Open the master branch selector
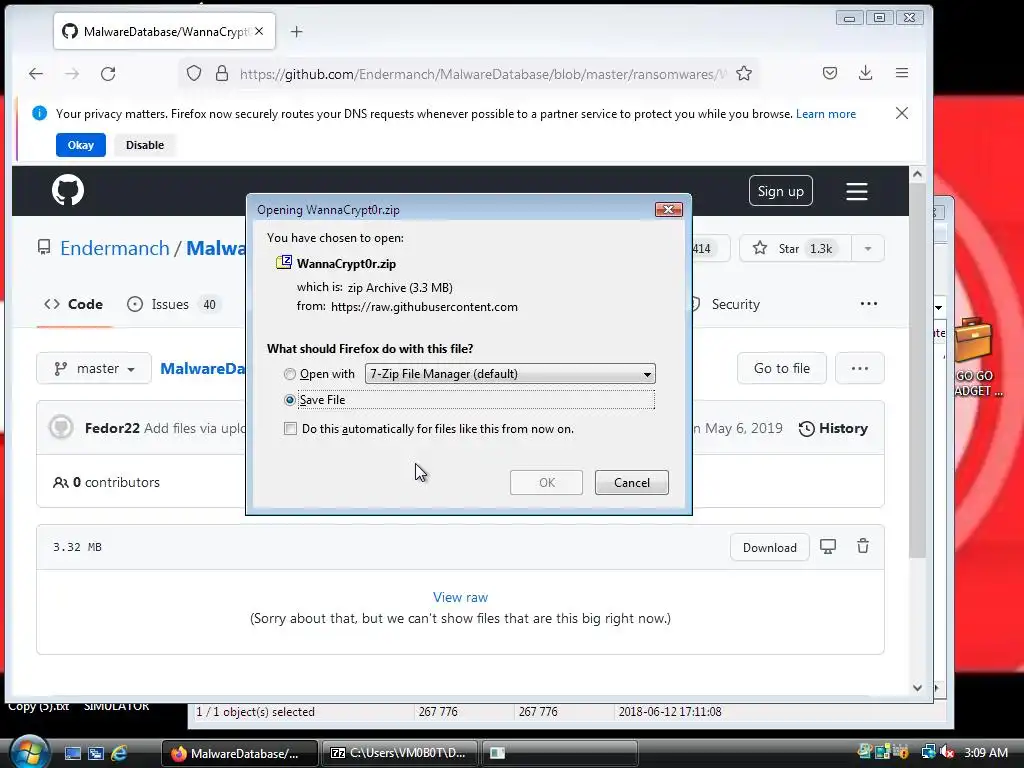Screen dimensions: 1024x768 click(x=94, y=368)
